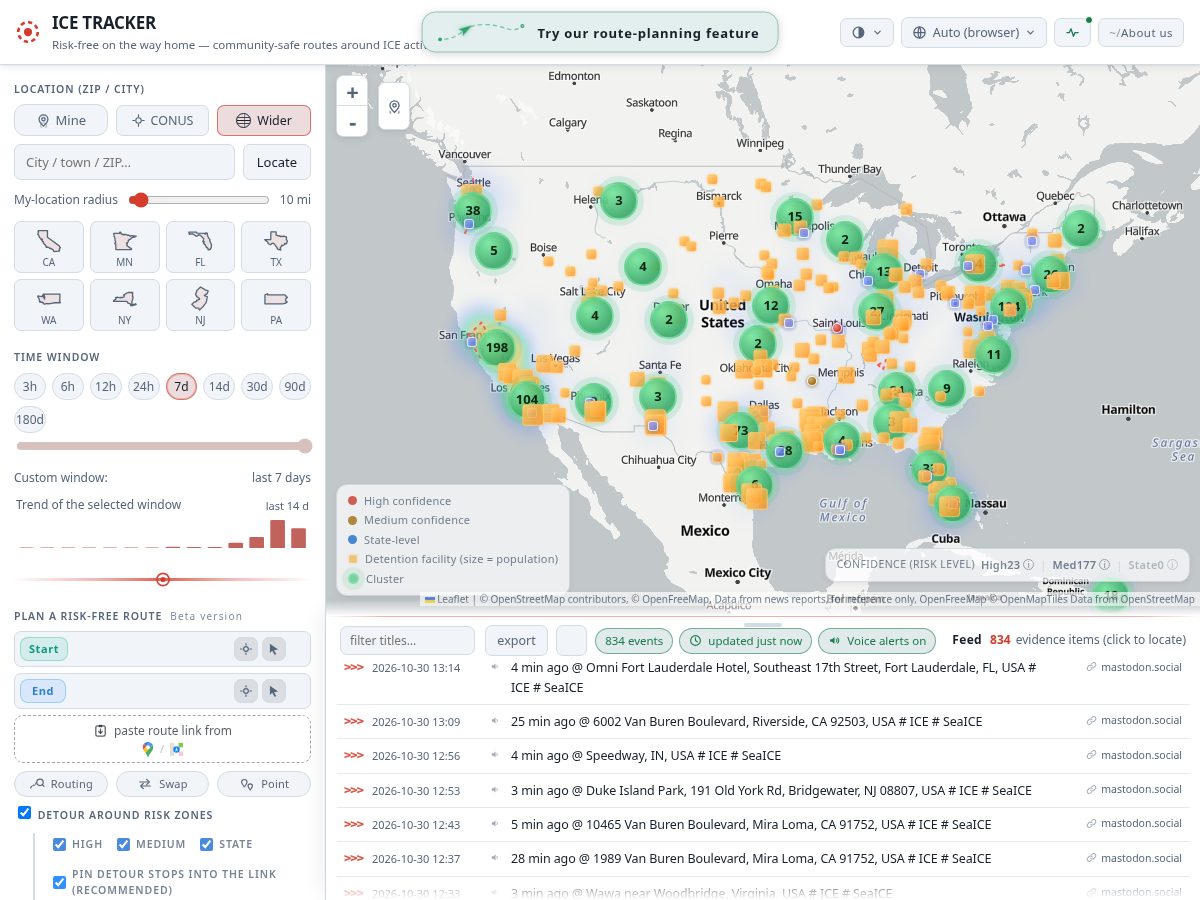Open cluster 198 near San Francisco
The image size is (1200, 900).
coord(495,348)
